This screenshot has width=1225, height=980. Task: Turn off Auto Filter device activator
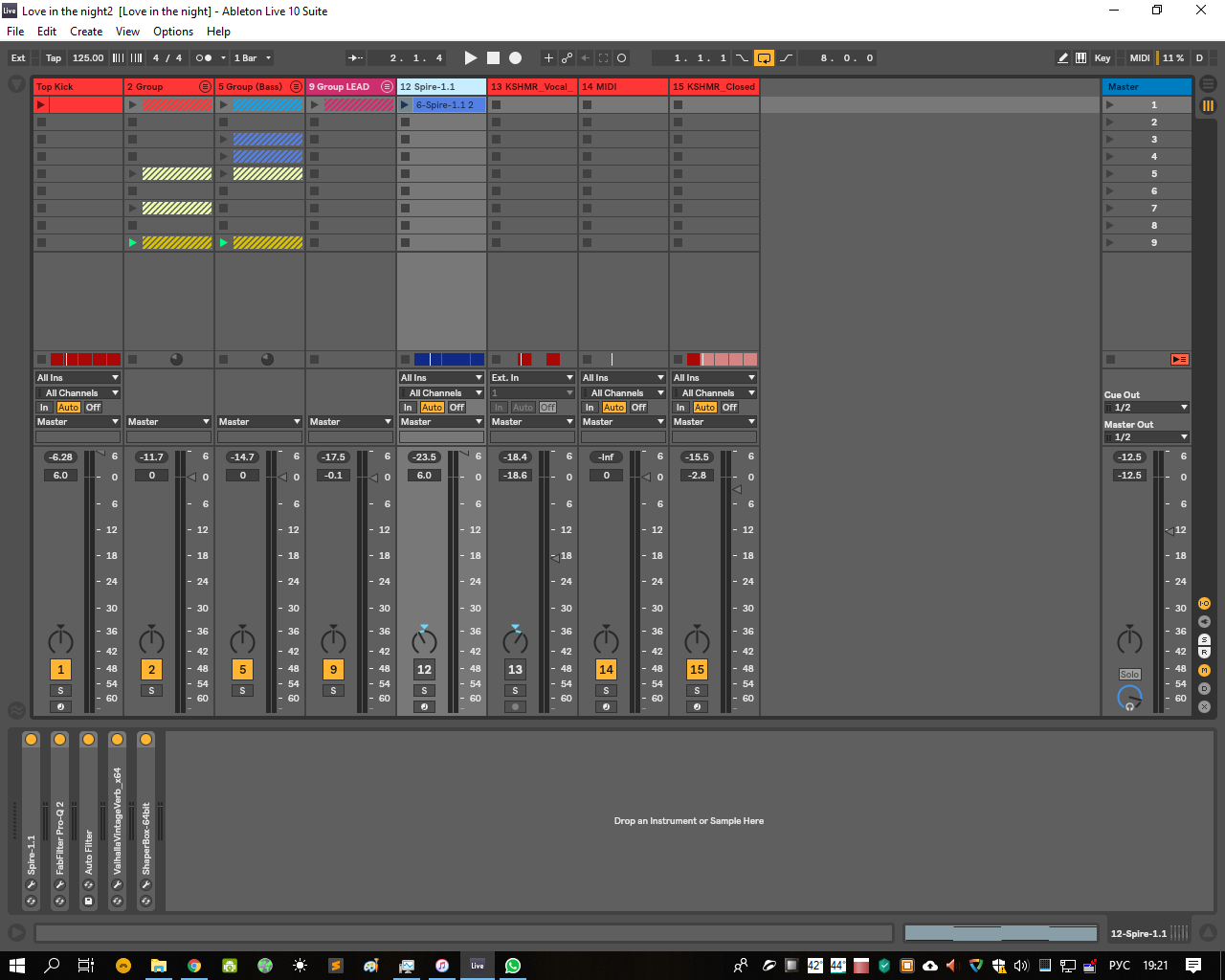click(x=88, y=739)
